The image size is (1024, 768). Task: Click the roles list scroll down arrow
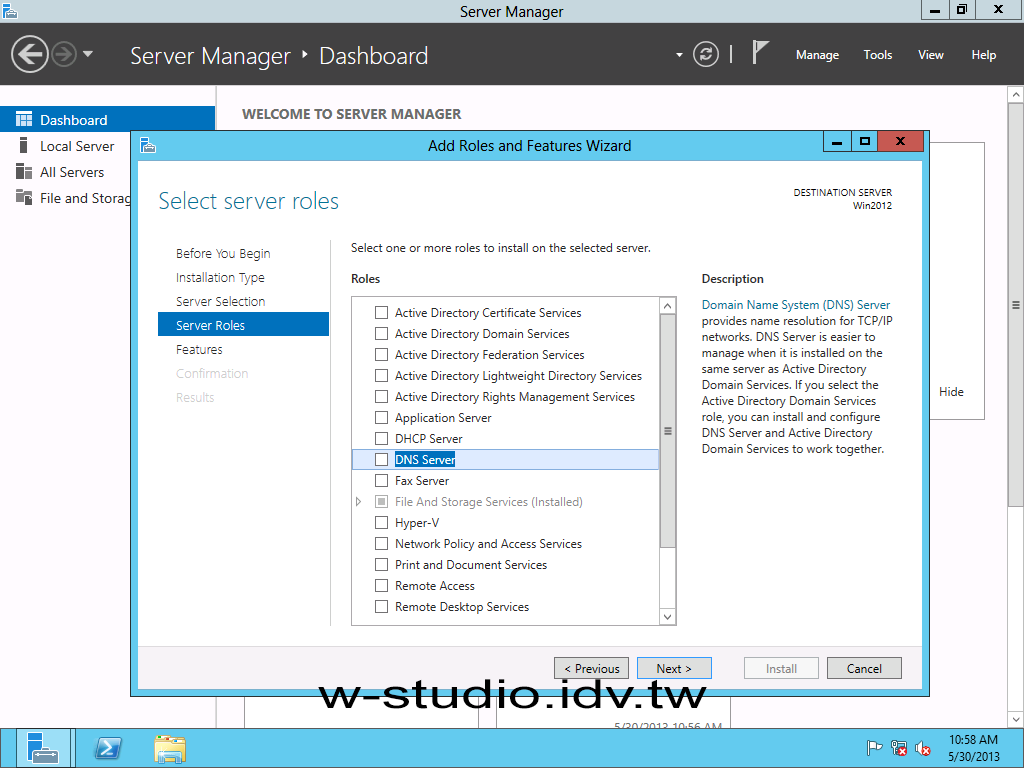(x=667, y=616)
